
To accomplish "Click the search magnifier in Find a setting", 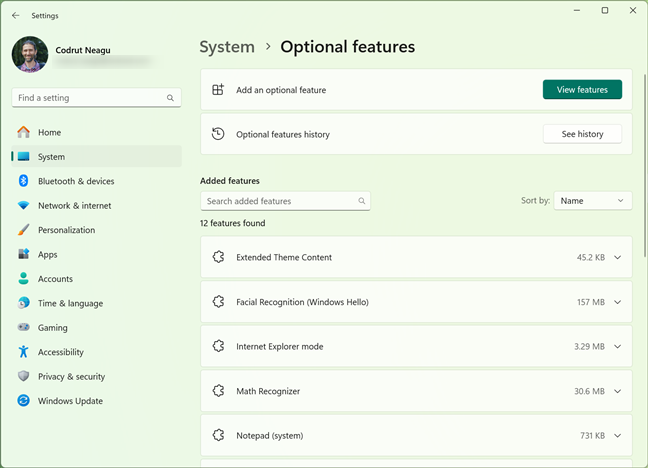I will [170, 98].
